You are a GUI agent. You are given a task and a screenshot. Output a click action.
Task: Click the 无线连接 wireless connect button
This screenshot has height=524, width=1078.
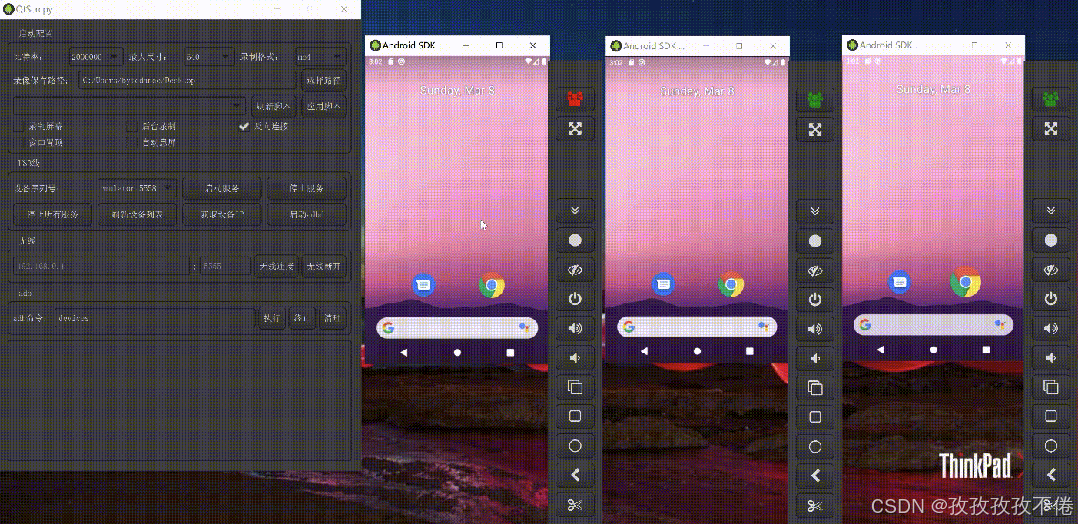point(276,266)
